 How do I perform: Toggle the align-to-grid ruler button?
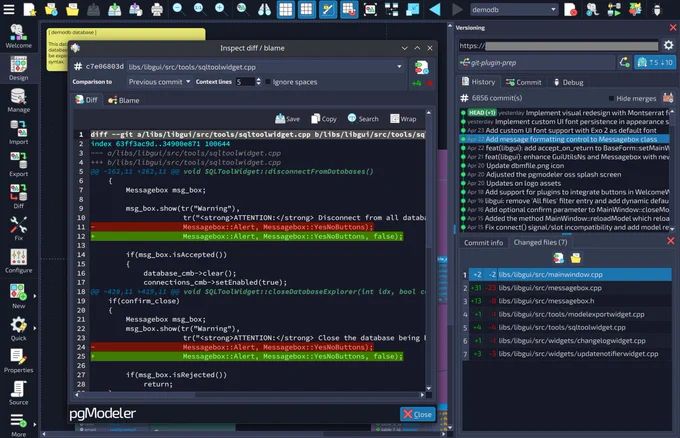(328, 9)
